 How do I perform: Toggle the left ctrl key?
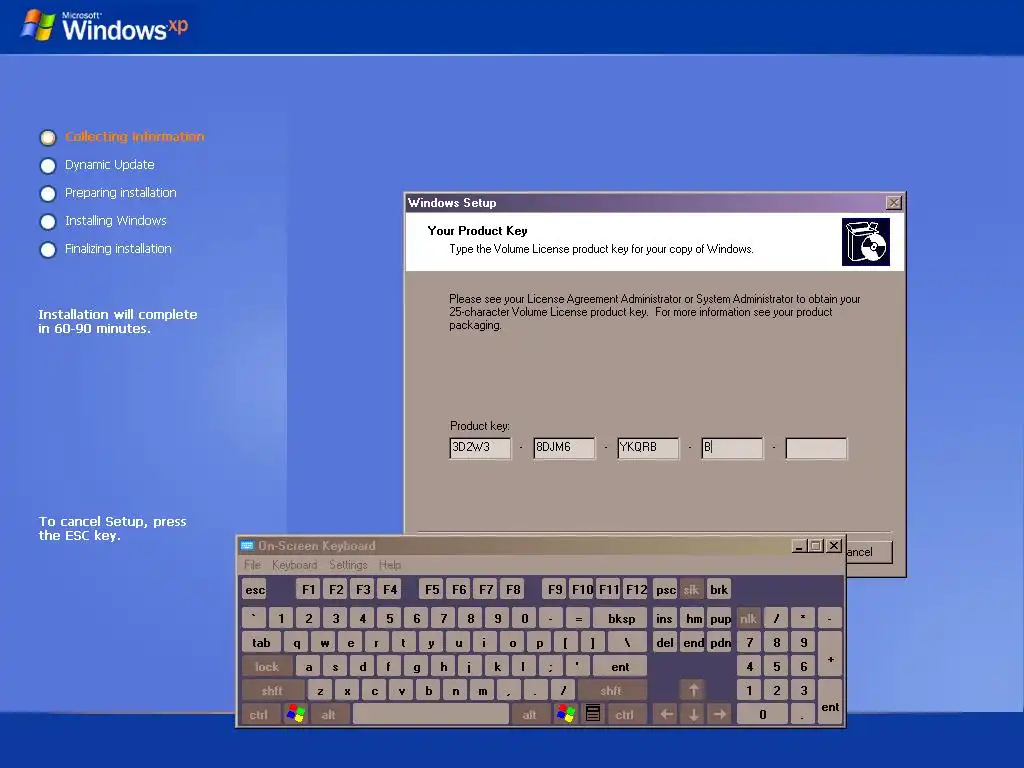click(x=259, y=714)
